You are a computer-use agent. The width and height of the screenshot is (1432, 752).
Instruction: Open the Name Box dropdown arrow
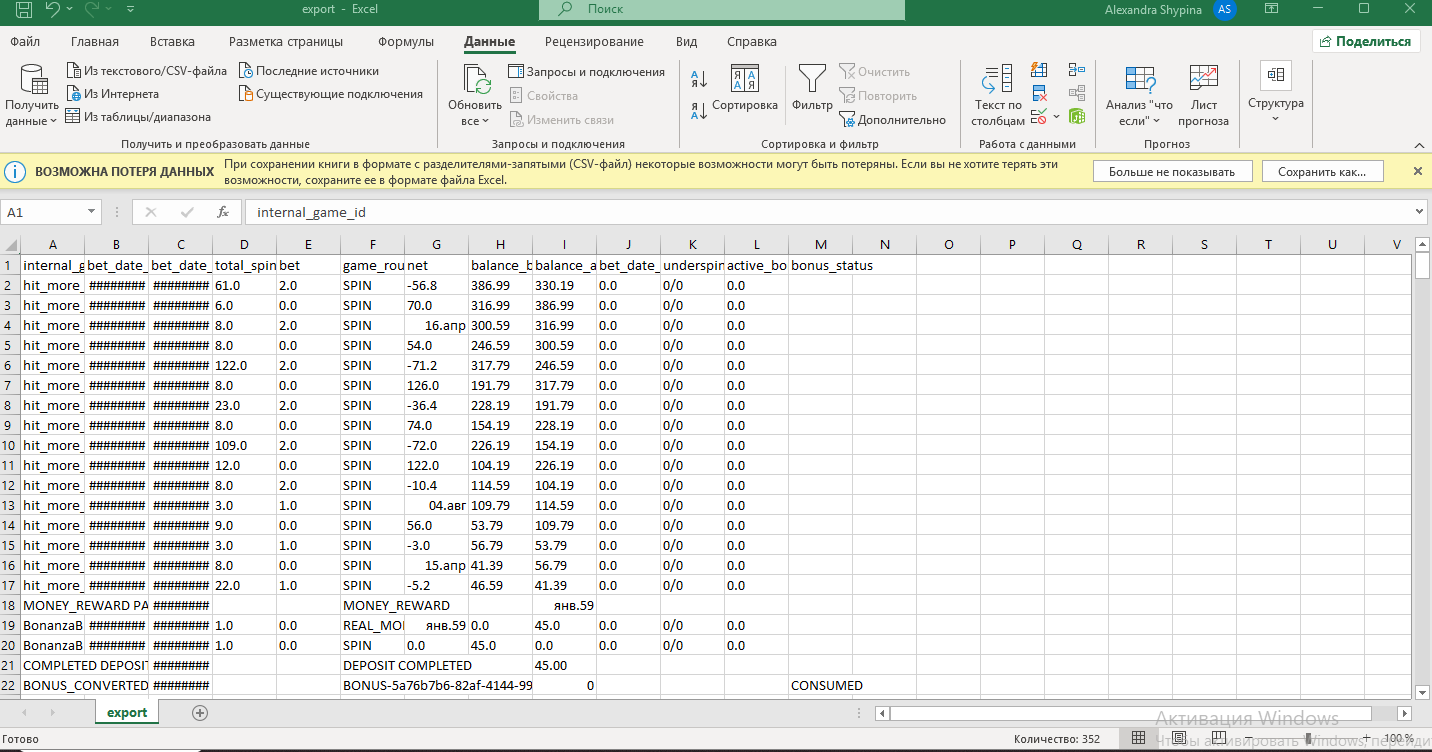click(x=92, y=212)
